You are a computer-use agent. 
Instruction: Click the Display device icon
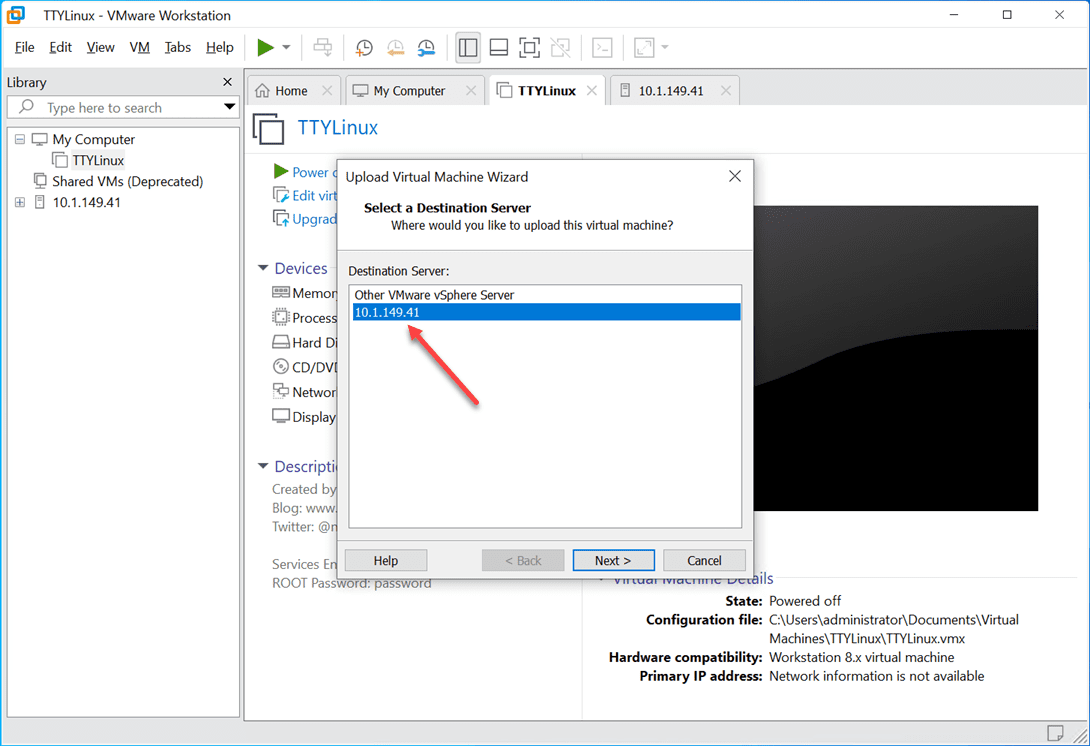pyautogui.click(x=281, y=416)
